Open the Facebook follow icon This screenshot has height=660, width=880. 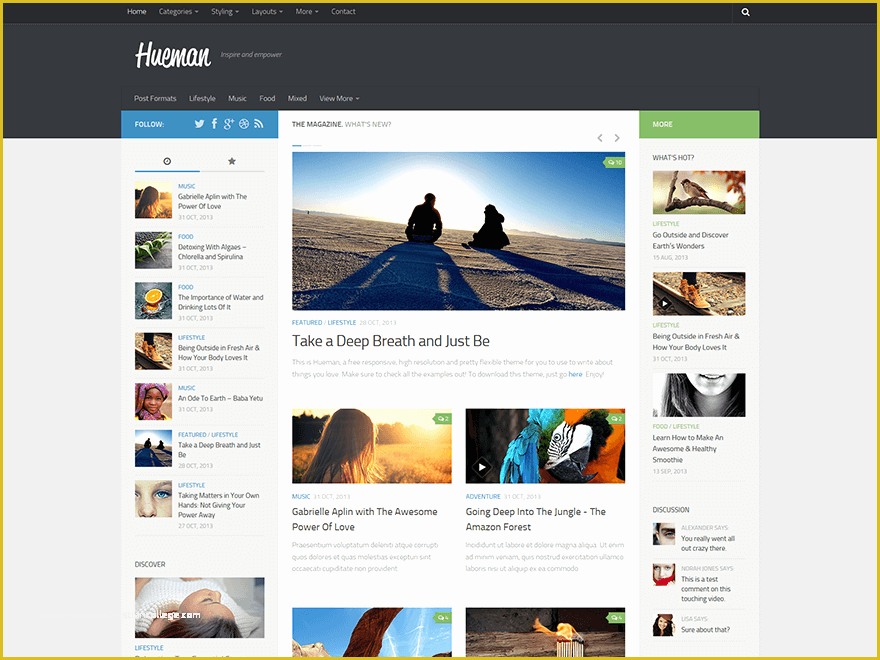[214, 124]
